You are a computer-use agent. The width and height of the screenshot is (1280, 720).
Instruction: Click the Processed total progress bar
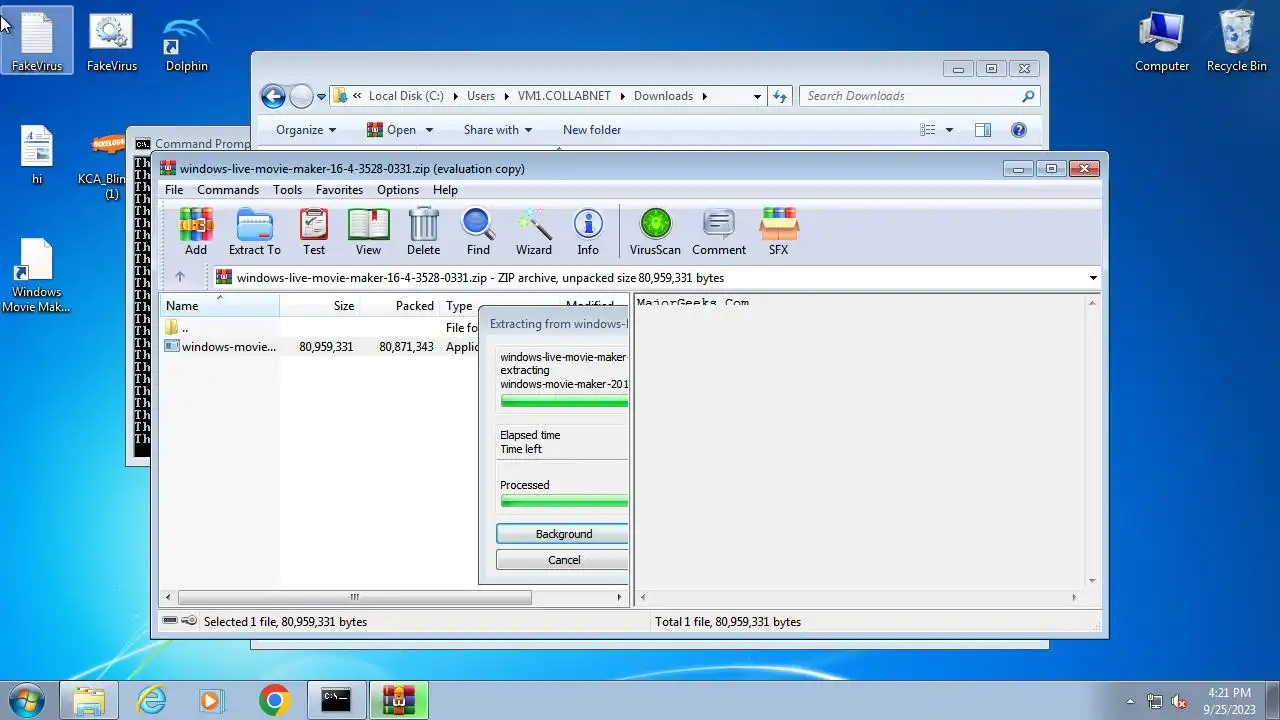565,502
